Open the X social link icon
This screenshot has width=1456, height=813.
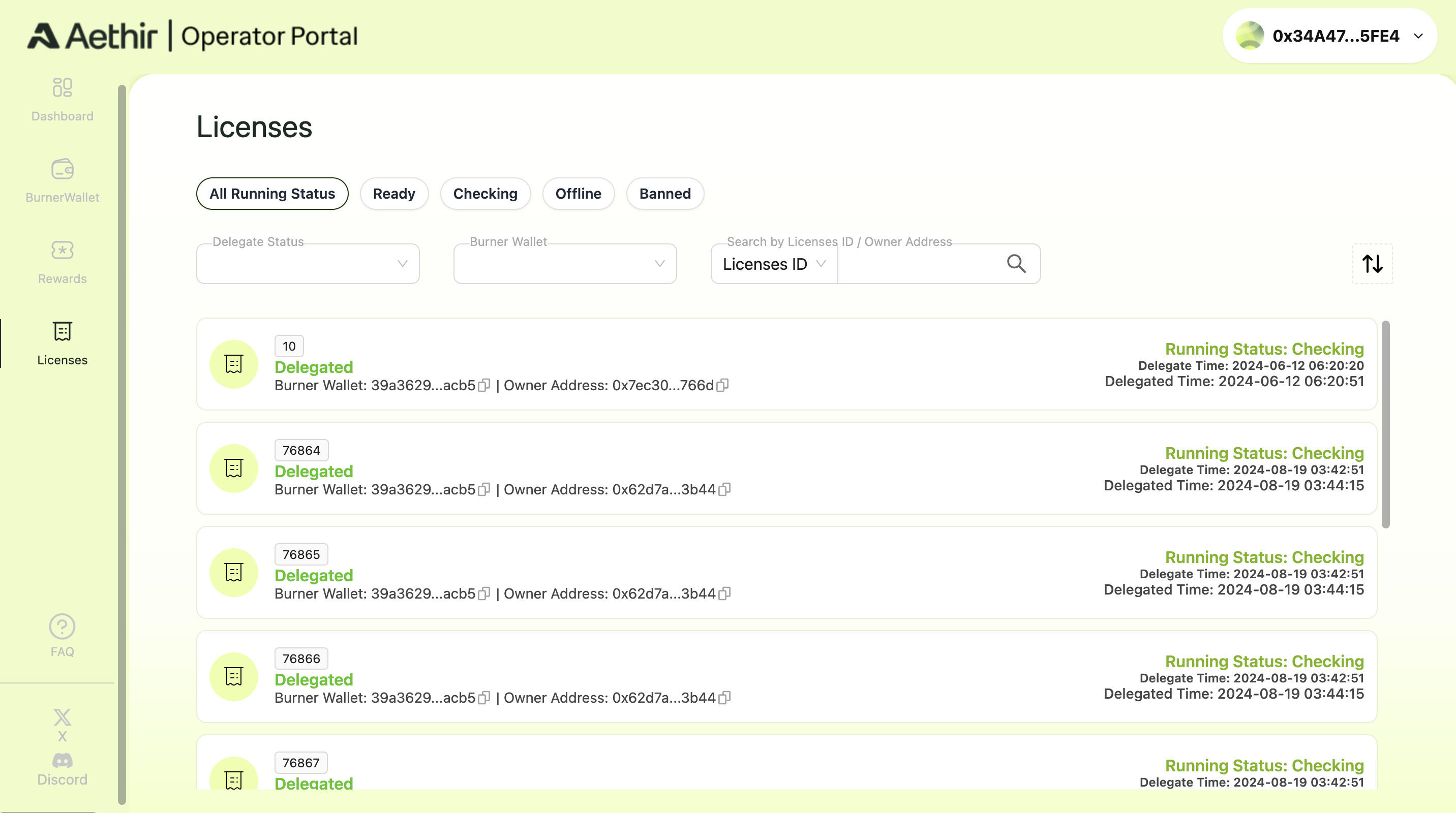pos(62,717)
